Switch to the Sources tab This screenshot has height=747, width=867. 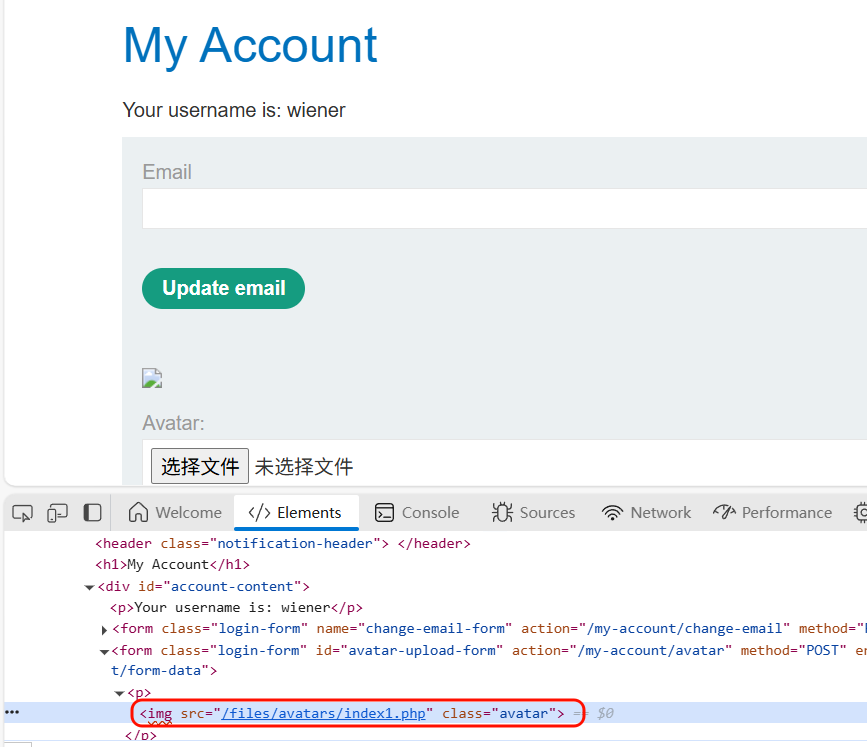(534, 513)
